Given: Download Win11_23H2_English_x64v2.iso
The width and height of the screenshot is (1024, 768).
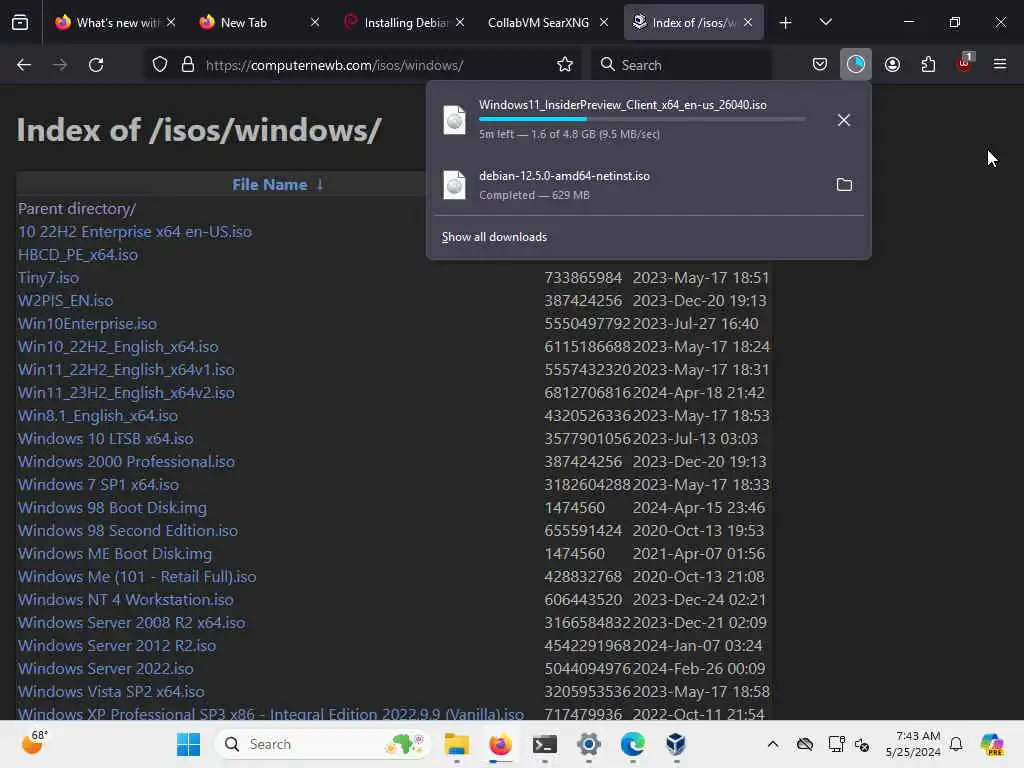Looking at the screenshot, I should 126,392.
